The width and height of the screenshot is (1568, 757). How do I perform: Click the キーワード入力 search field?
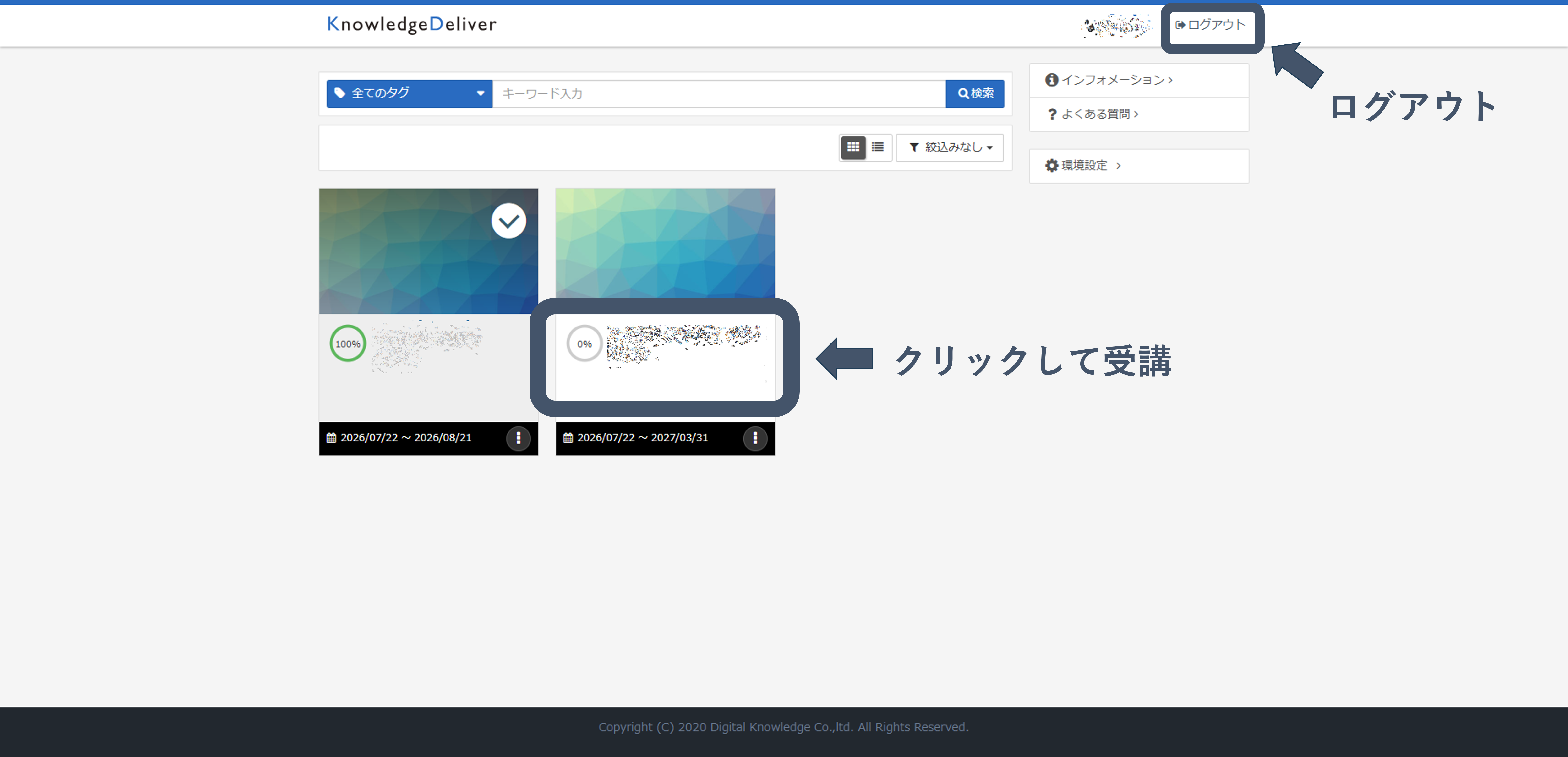[719, 93]
